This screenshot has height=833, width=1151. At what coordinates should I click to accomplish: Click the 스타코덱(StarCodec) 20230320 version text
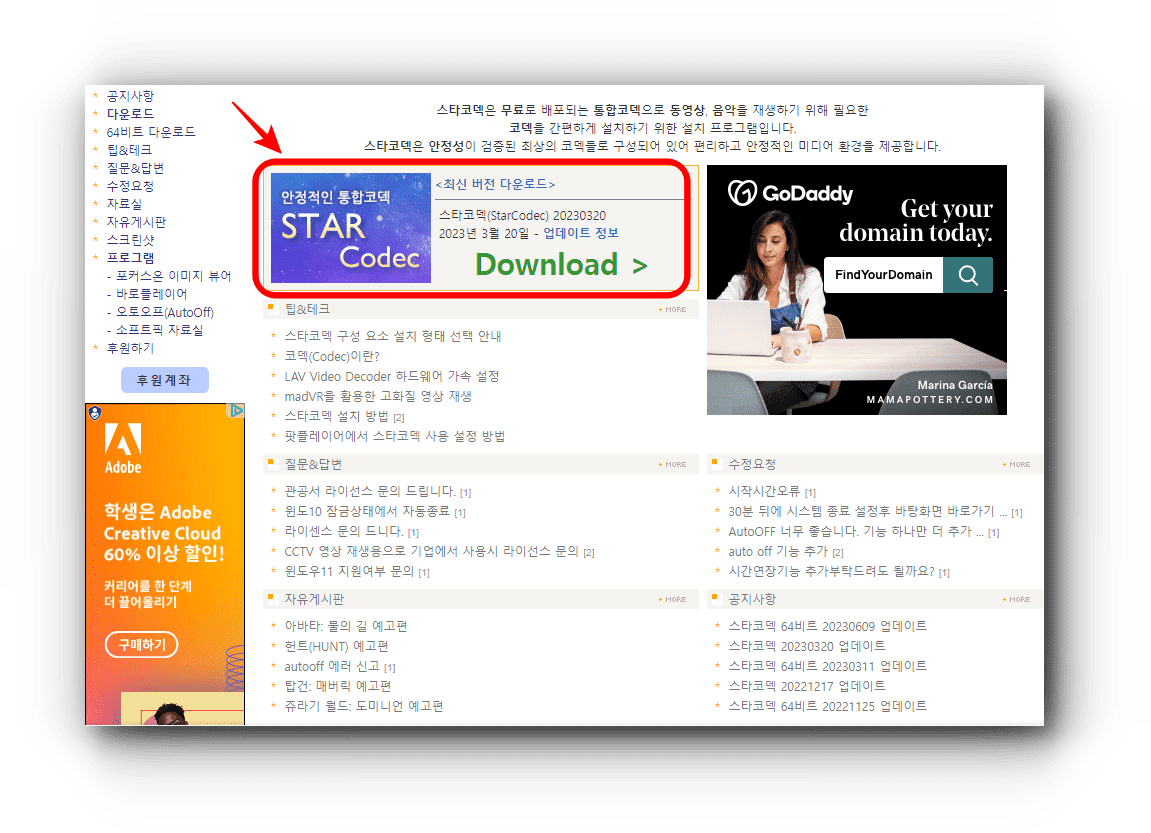523,216
